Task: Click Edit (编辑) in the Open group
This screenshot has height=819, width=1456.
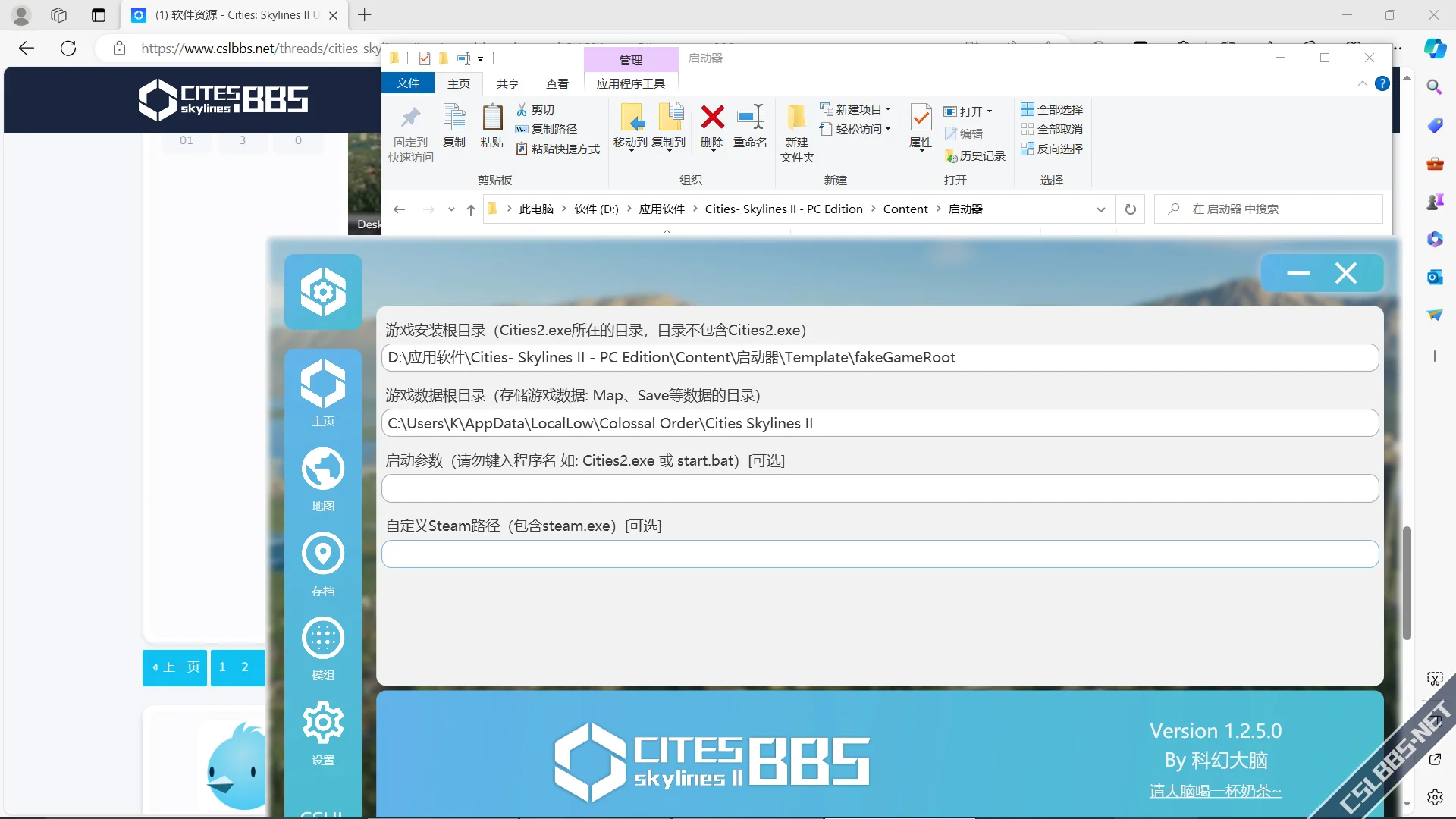Action: tap(964, 133)
